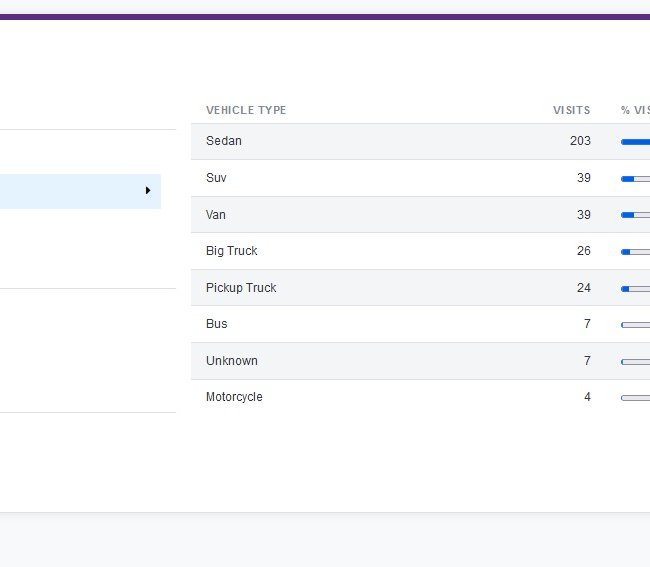Click the Sedan percent visits bar

coord(635,142)
